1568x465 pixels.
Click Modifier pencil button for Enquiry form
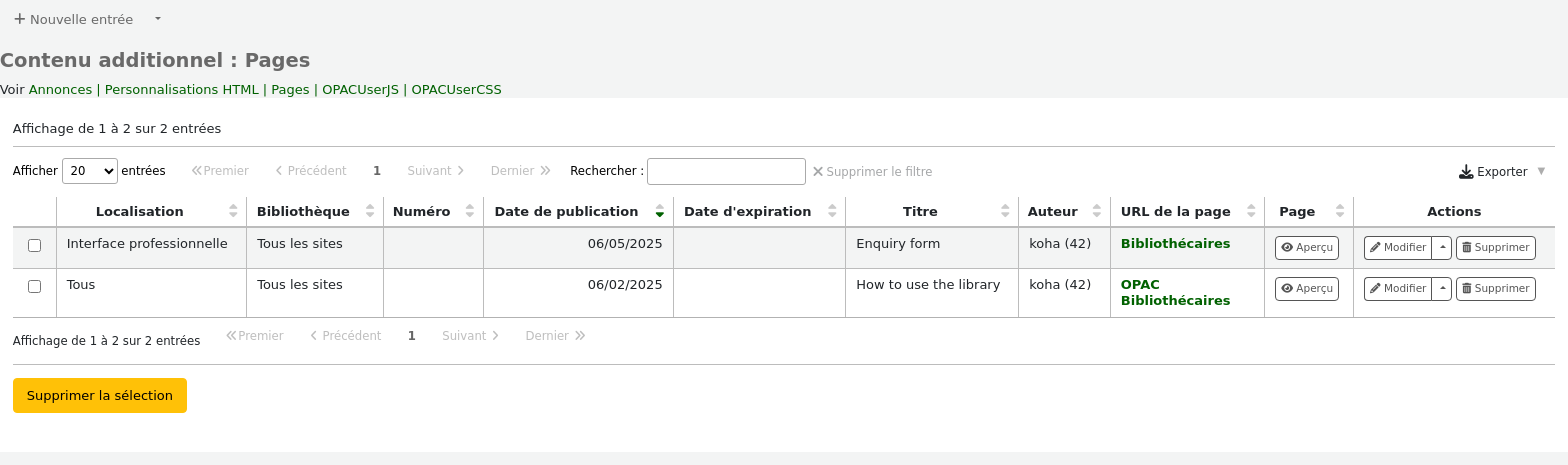pyautogui.click(x=1398, y=248)
